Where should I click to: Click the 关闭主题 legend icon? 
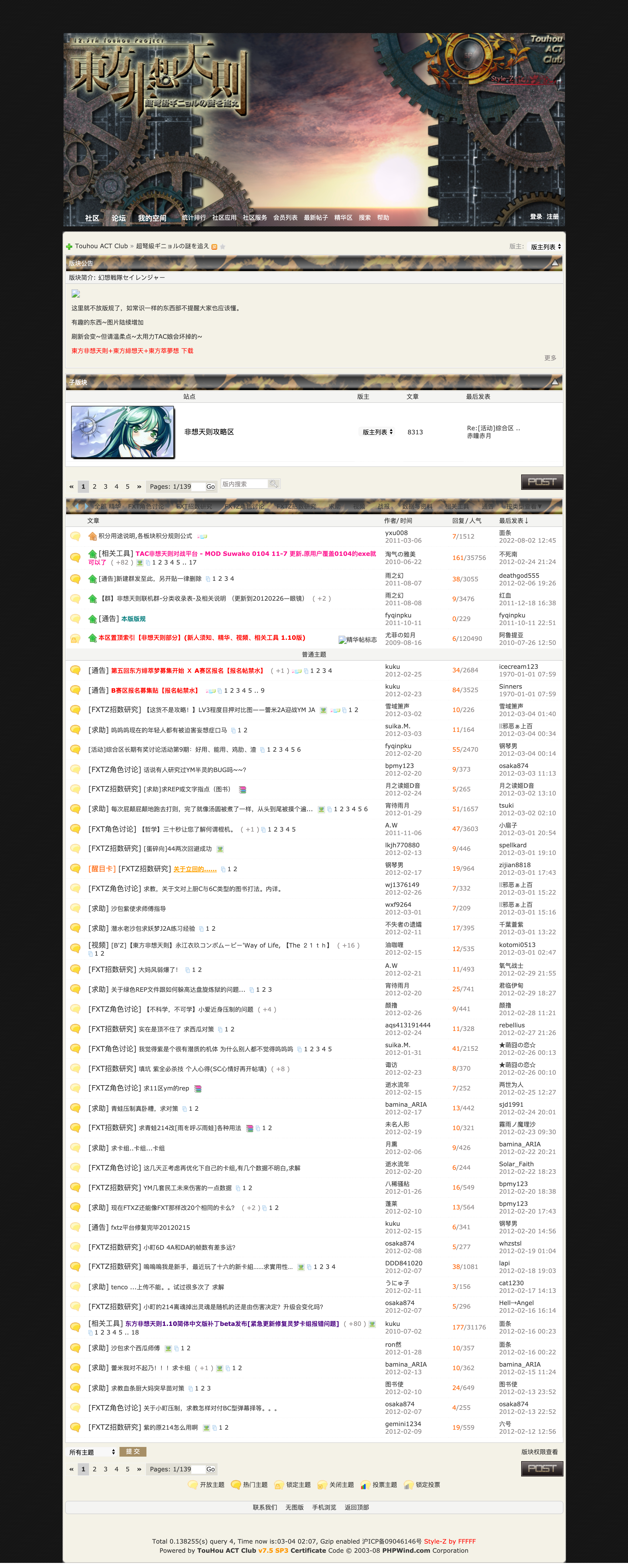(323, 1485)
